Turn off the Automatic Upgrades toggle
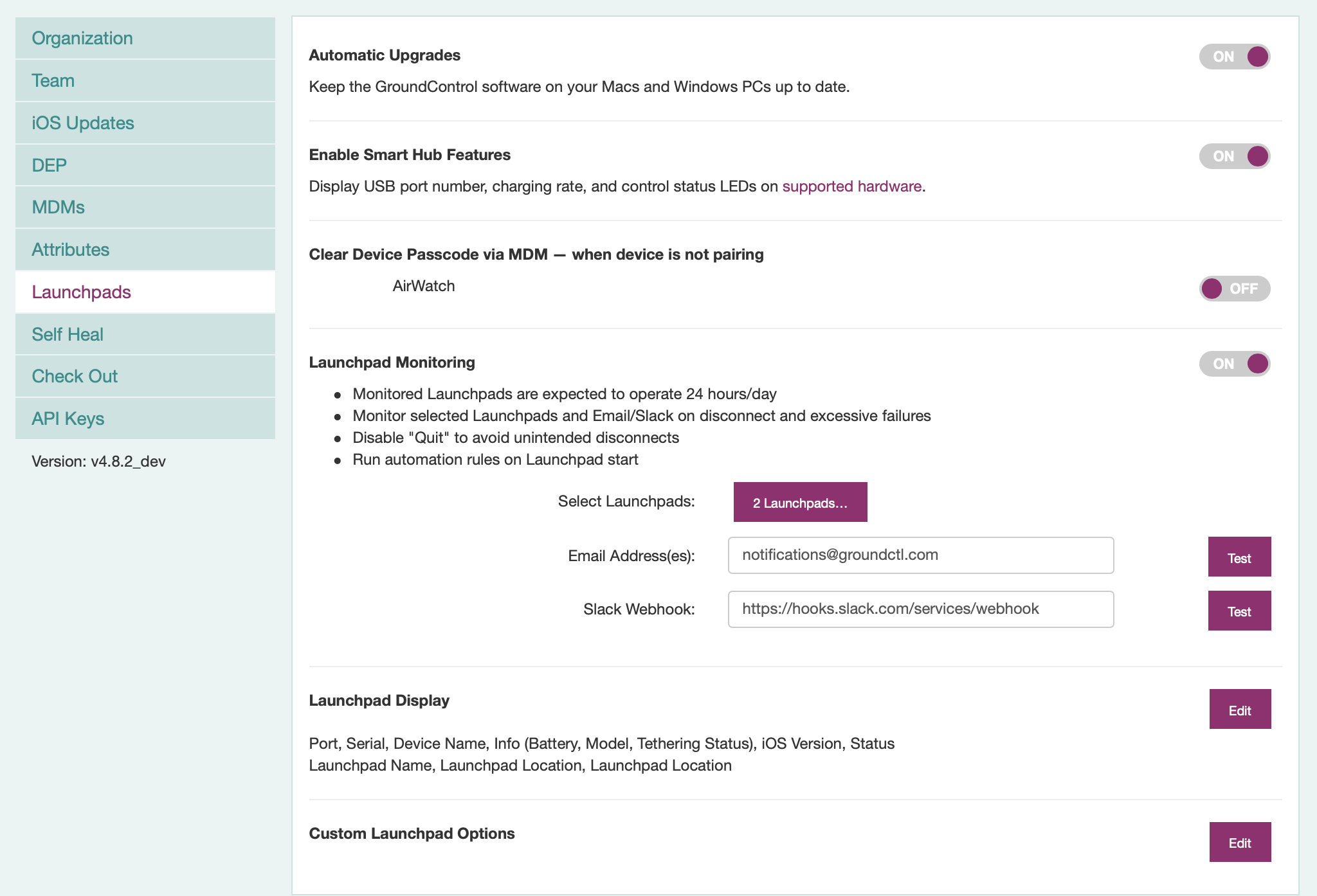Screen dimensions: 1317x896 coord(1234,57)
